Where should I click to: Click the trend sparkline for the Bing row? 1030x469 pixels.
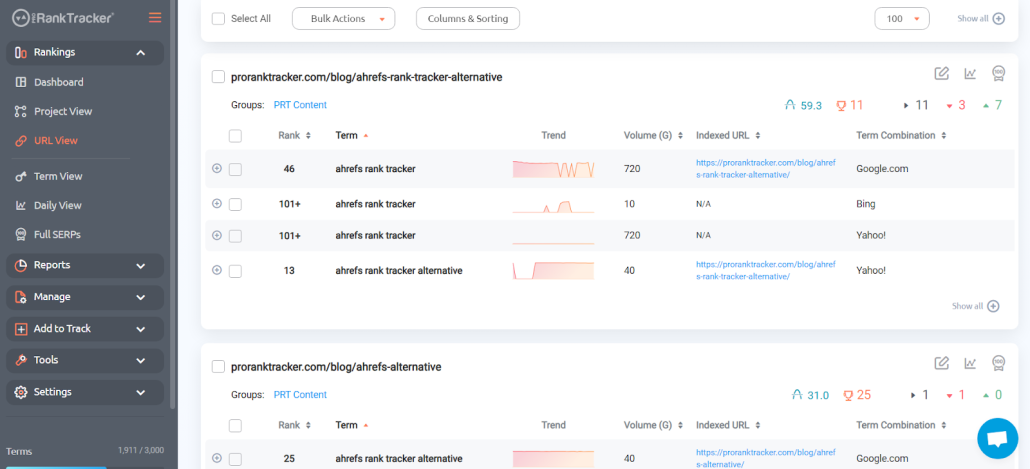[x=553, y=206]
